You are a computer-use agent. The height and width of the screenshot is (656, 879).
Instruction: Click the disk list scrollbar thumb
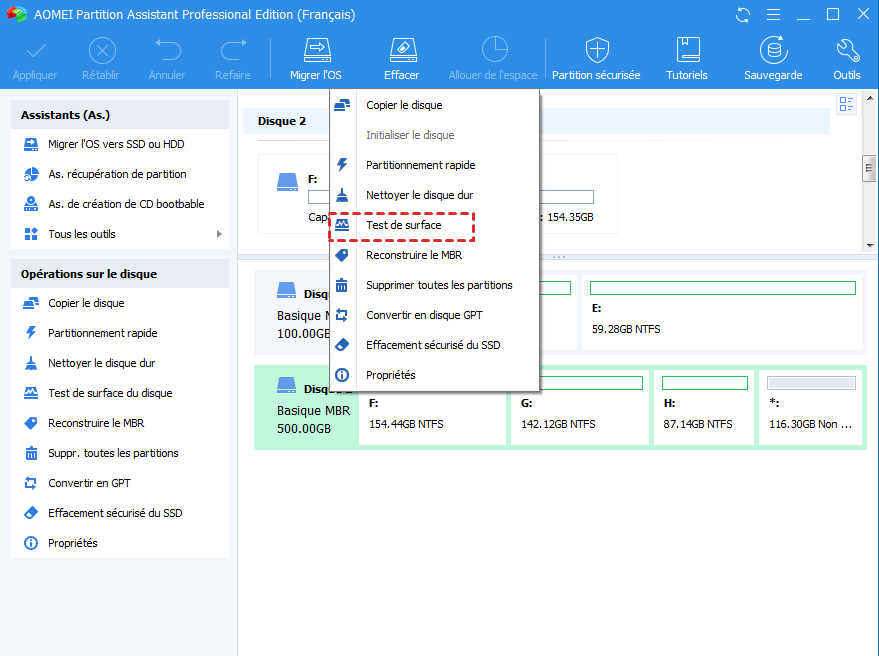[x=869, y=168]
